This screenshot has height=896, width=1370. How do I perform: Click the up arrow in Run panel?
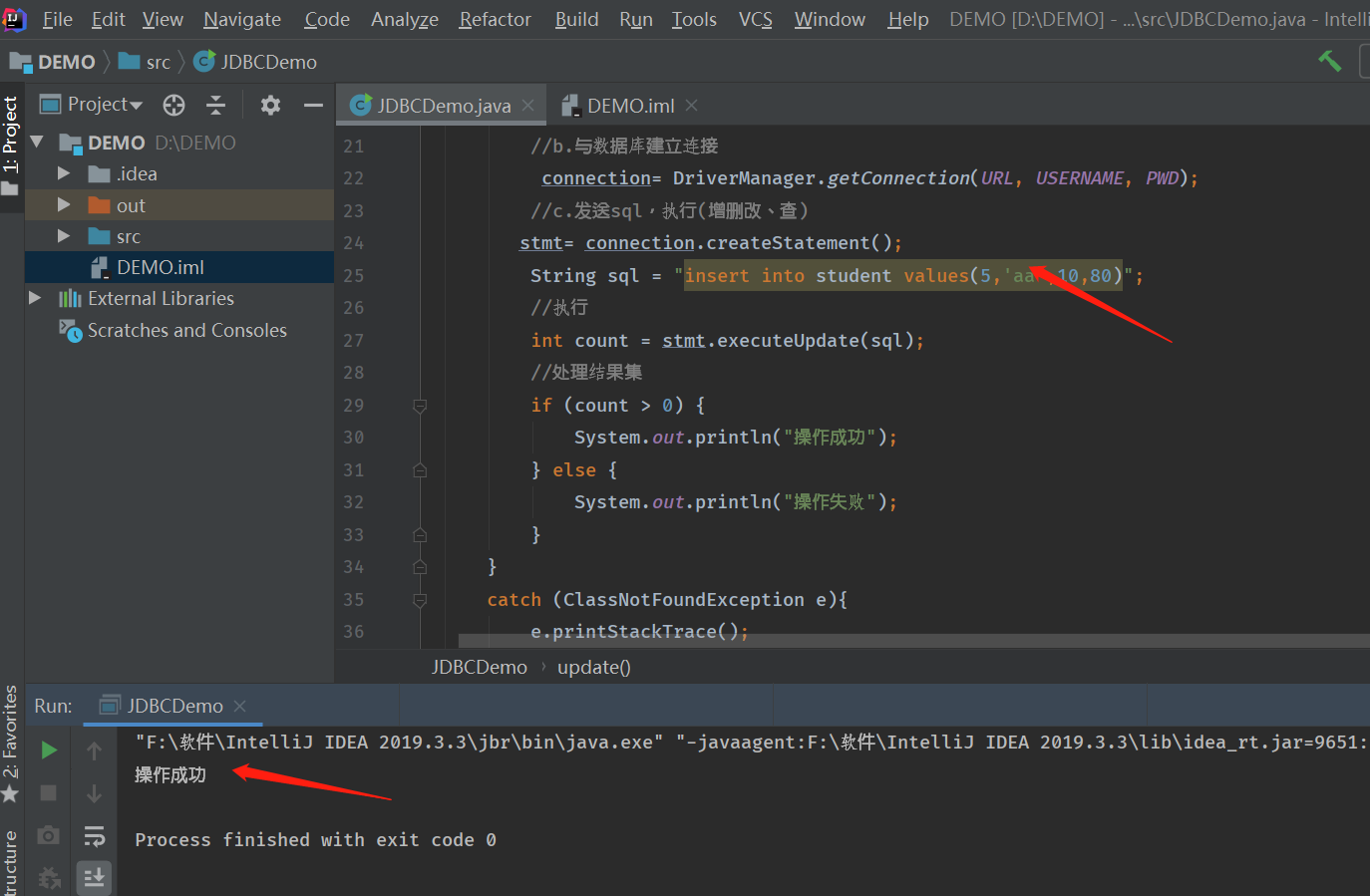94,750
